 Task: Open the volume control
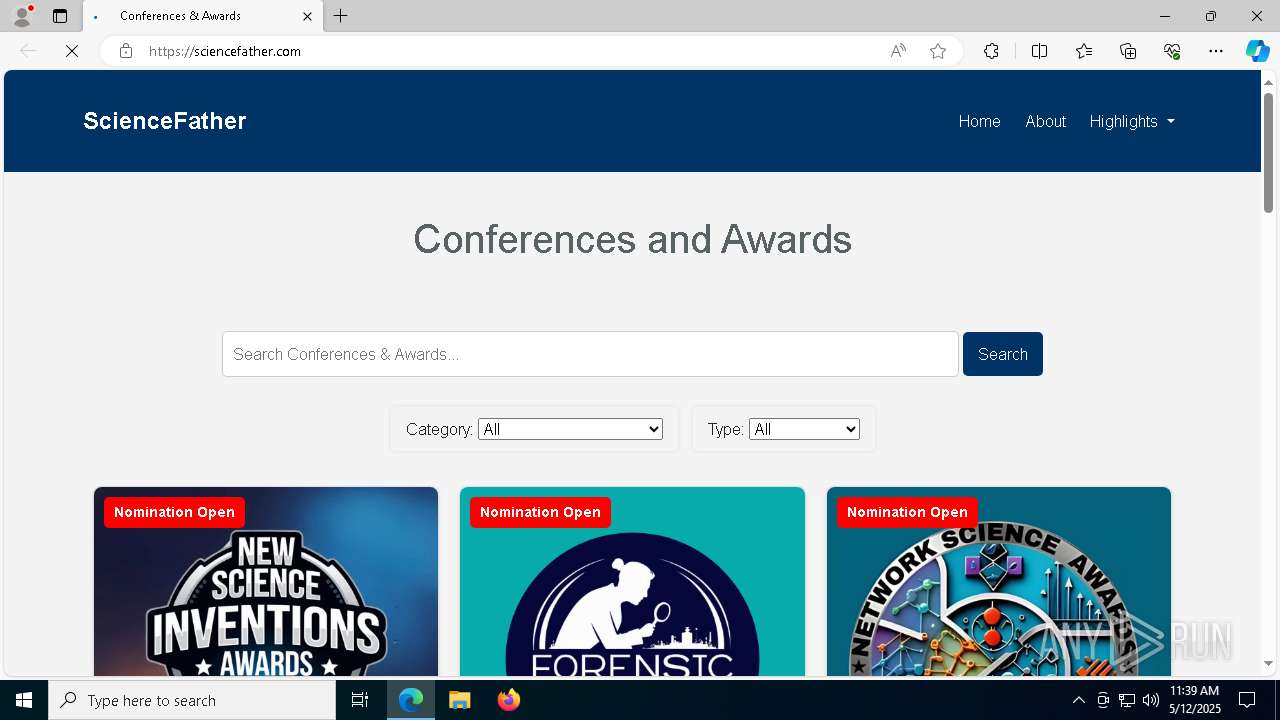click(1151, 700)
